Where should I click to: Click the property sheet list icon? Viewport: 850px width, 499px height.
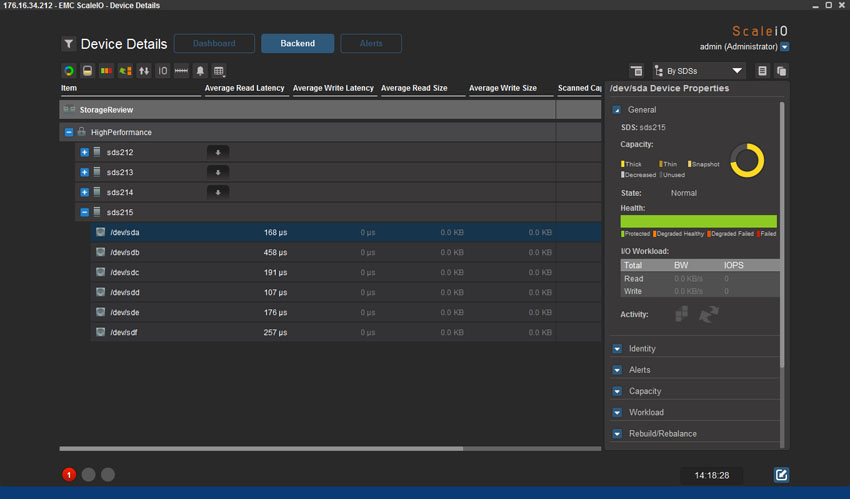pyautogui.click(x=762, y=71)
